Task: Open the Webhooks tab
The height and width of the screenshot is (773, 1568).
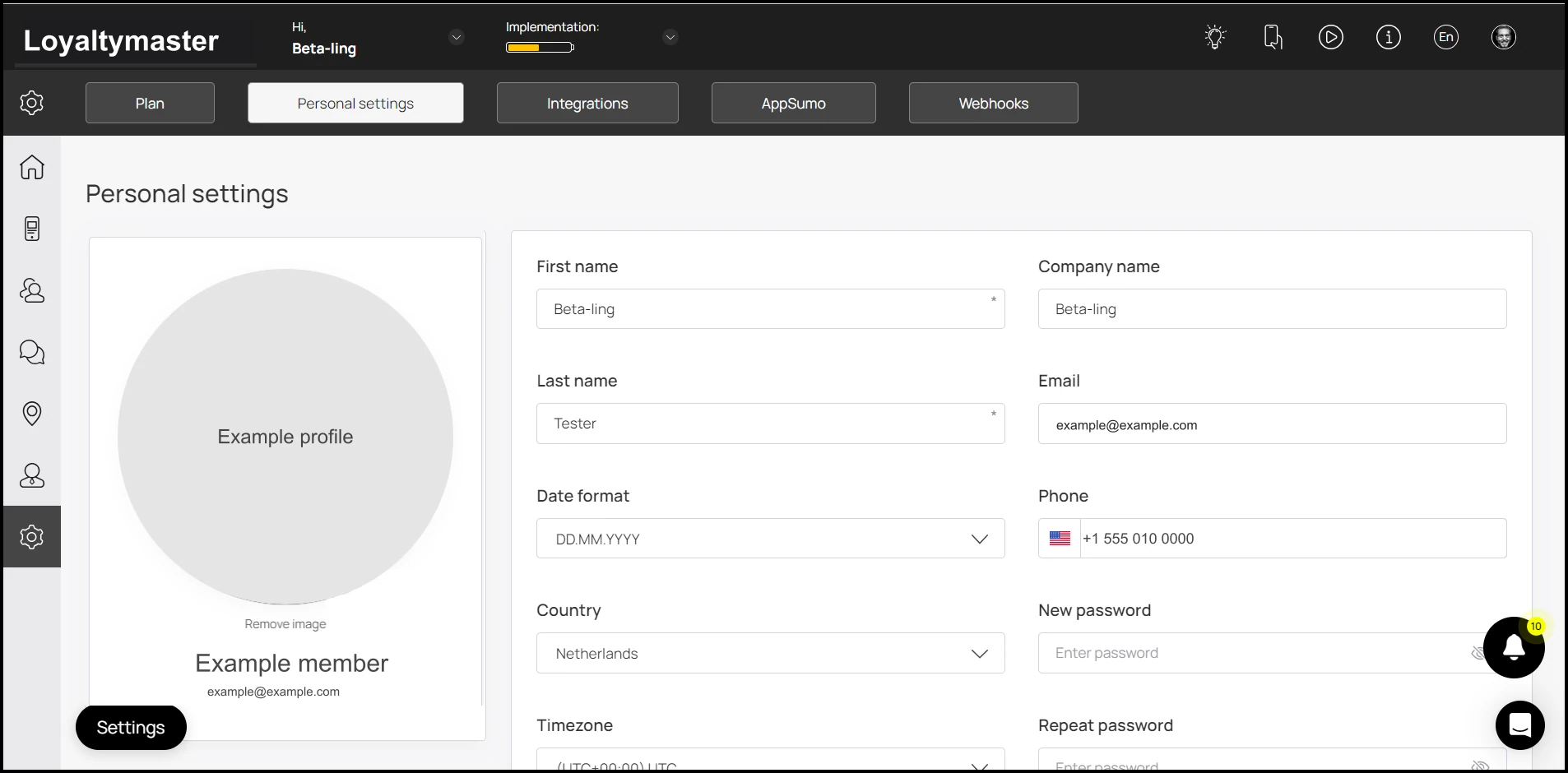Action: pos(993,103)
